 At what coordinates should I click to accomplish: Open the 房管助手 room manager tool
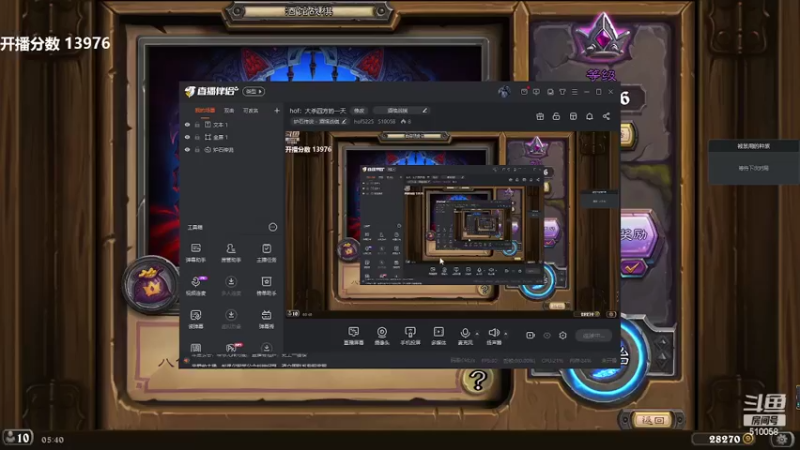pyautogui.click(x=231, y=253)
